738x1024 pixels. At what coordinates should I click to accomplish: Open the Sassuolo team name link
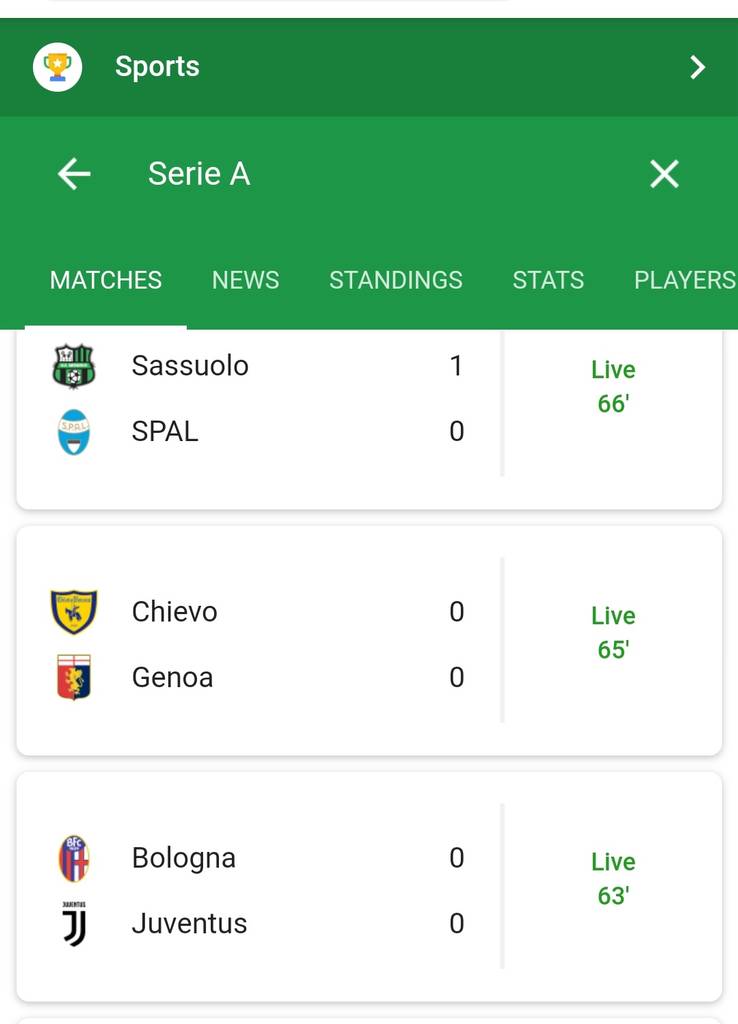coord(190,366)
